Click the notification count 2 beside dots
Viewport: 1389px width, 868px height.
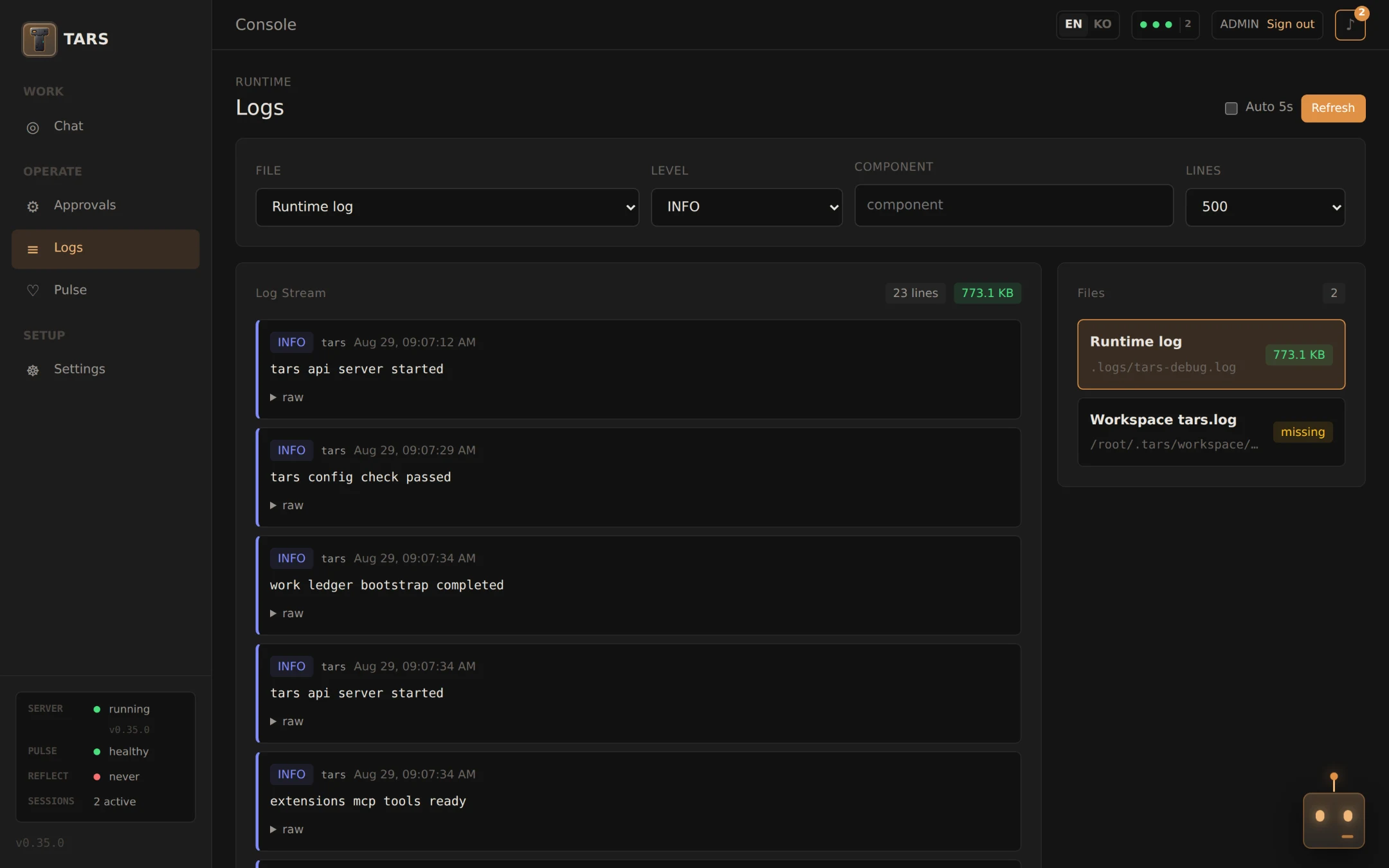point(1188,24)
